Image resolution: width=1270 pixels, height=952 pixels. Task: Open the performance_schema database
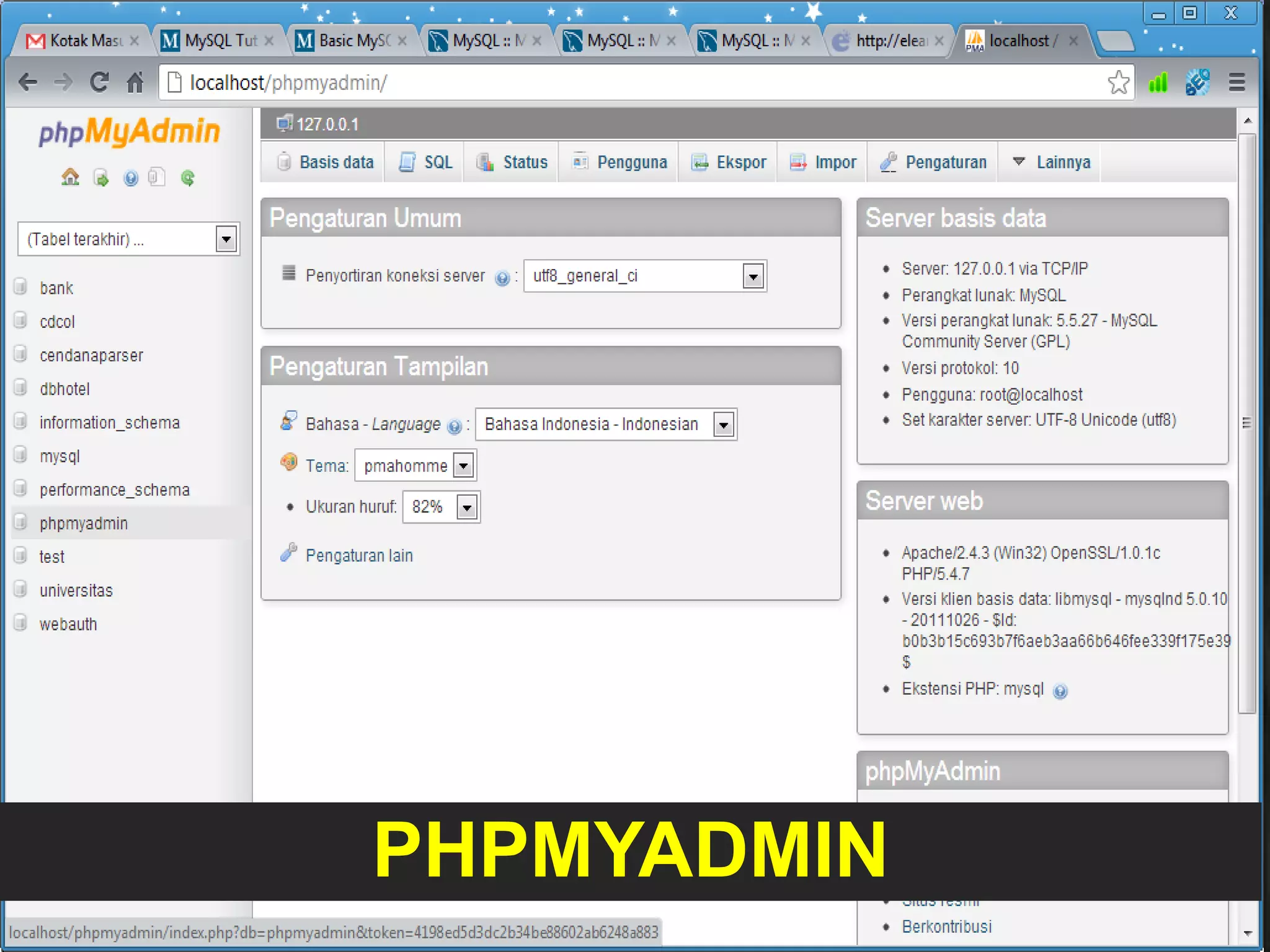(x=115, y=490)
